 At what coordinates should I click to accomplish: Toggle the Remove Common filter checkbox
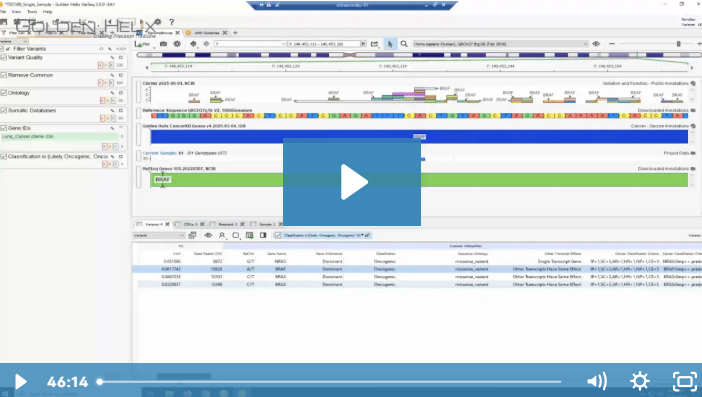click(x=4, y=75)
